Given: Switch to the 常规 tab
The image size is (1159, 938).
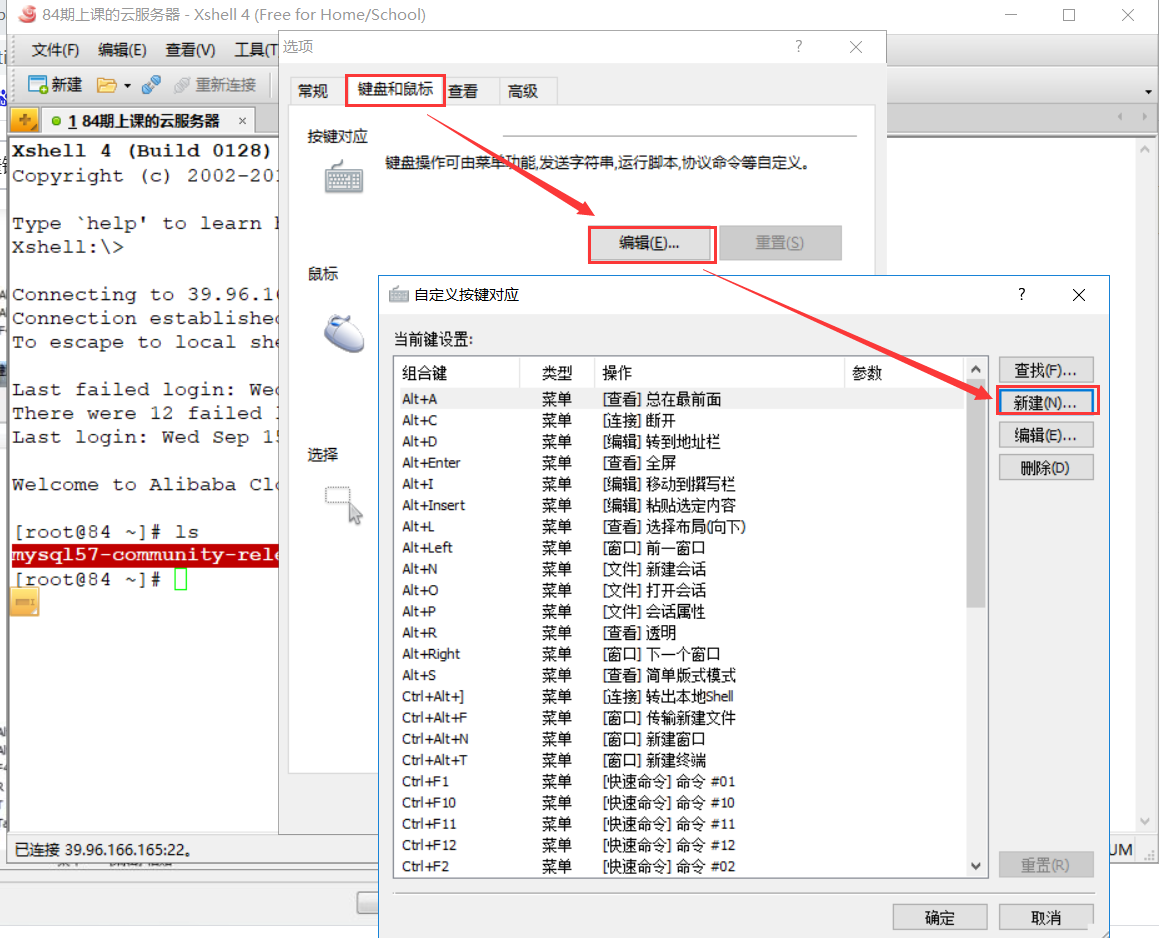Looking at the screenshot, I should 313,91.
